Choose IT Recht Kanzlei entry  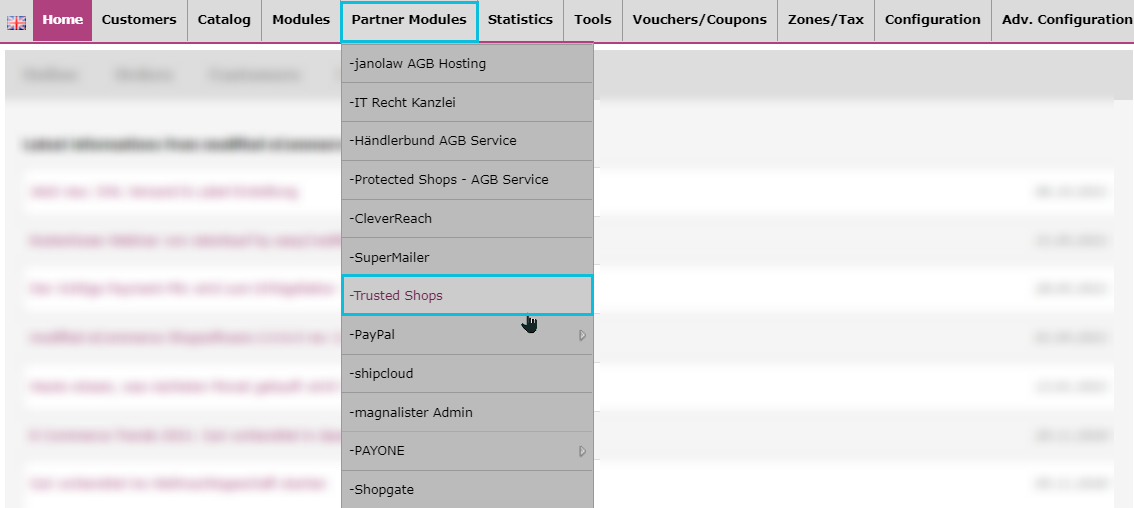[467, 102]
